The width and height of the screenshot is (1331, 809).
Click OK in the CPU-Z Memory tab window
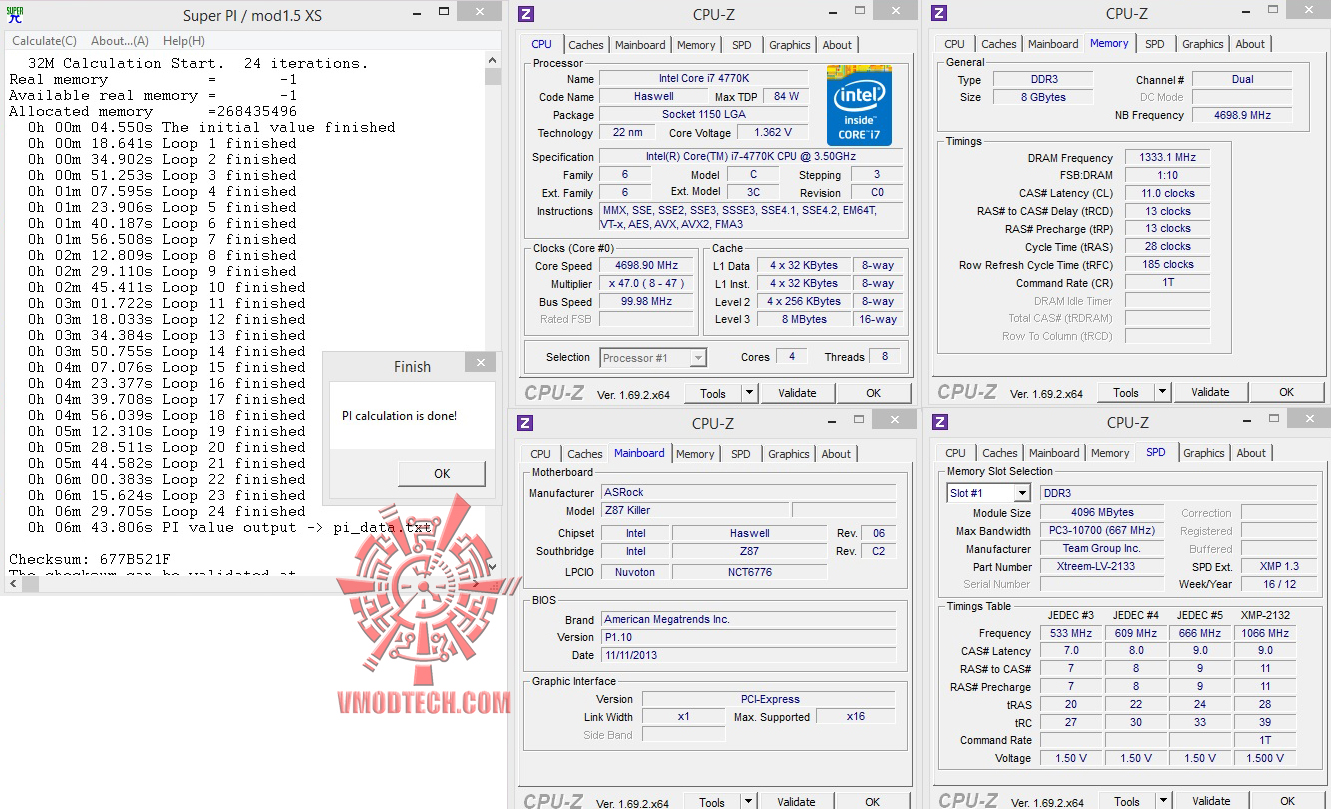(1287, 392)
